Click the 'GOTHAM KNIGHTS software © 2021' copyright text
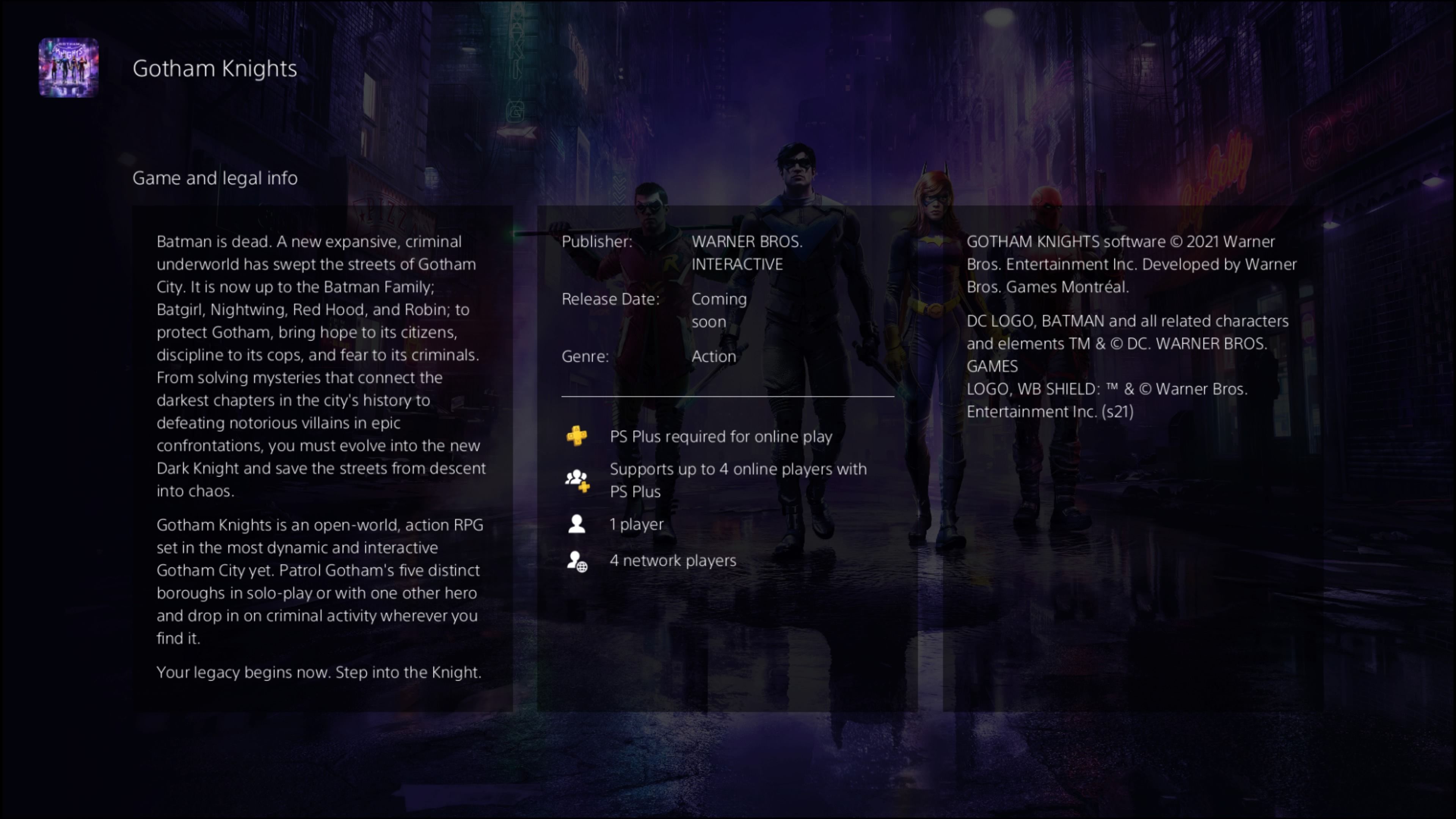 (x=1131, y=264)
